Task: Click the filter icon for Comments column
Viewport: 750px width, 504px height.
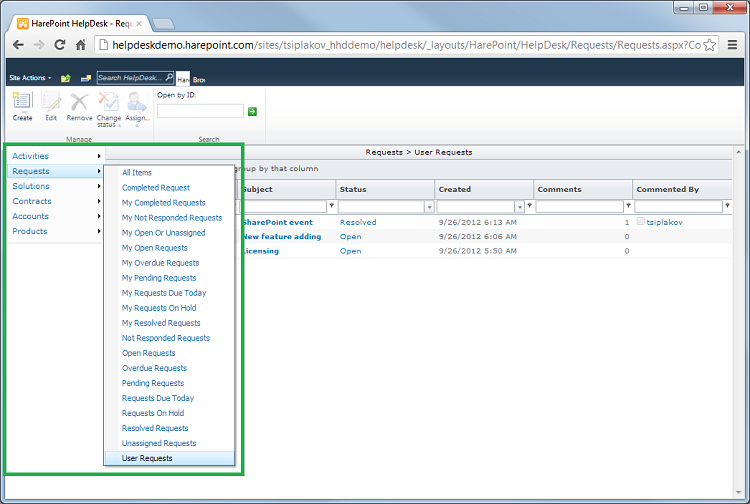Action: [629, 206]
